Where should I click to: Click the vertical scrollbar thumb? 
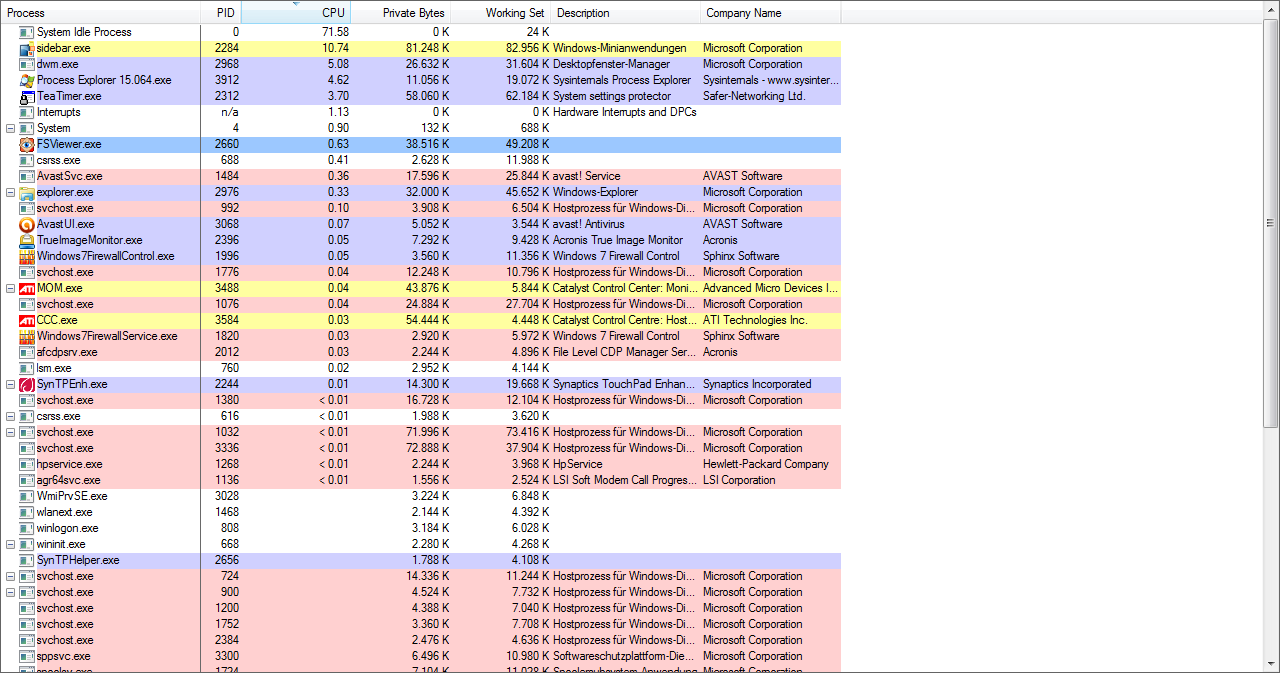1271,222
